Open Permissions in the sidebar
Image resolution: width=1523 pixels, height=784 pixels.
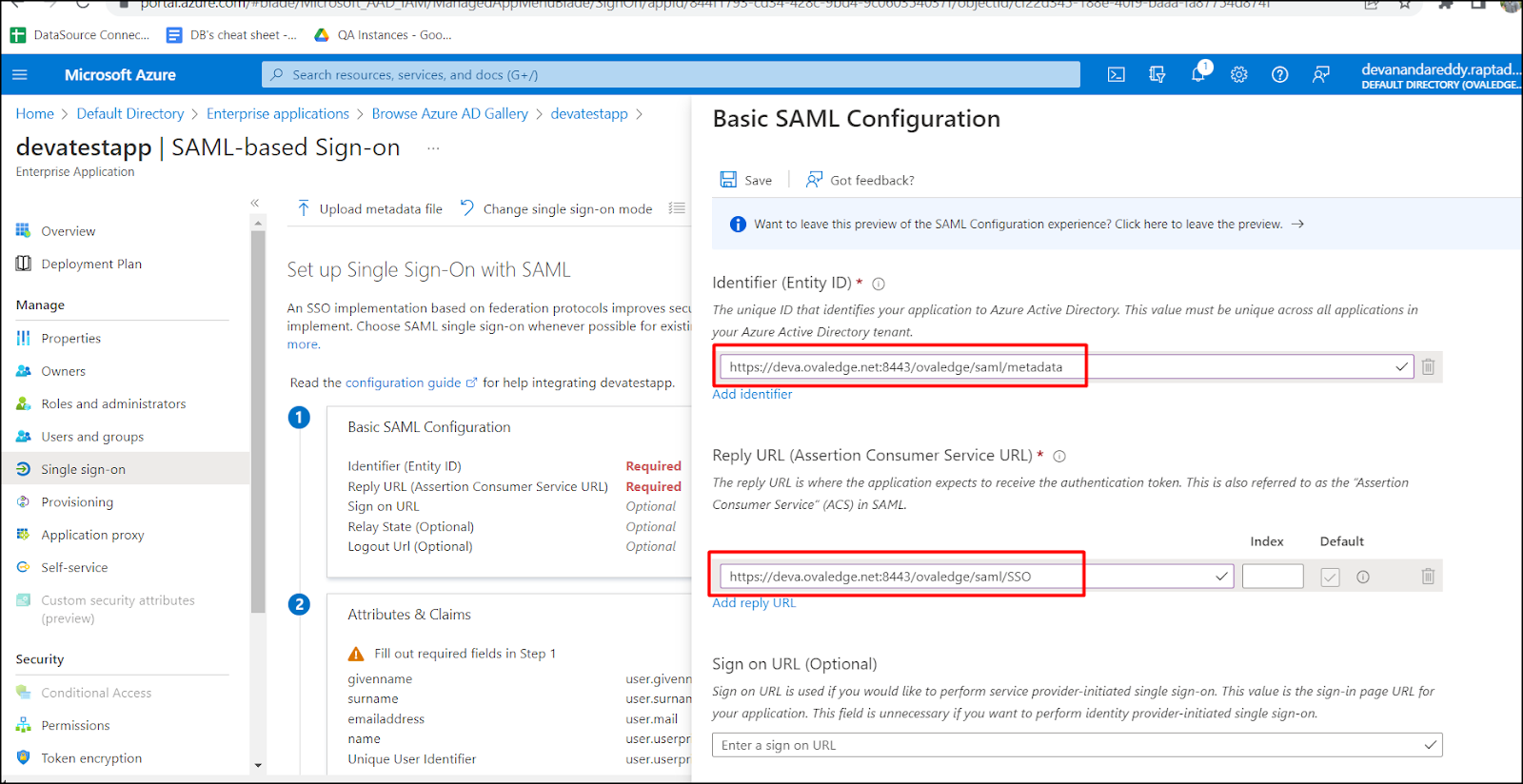click(x=75, y=725)
